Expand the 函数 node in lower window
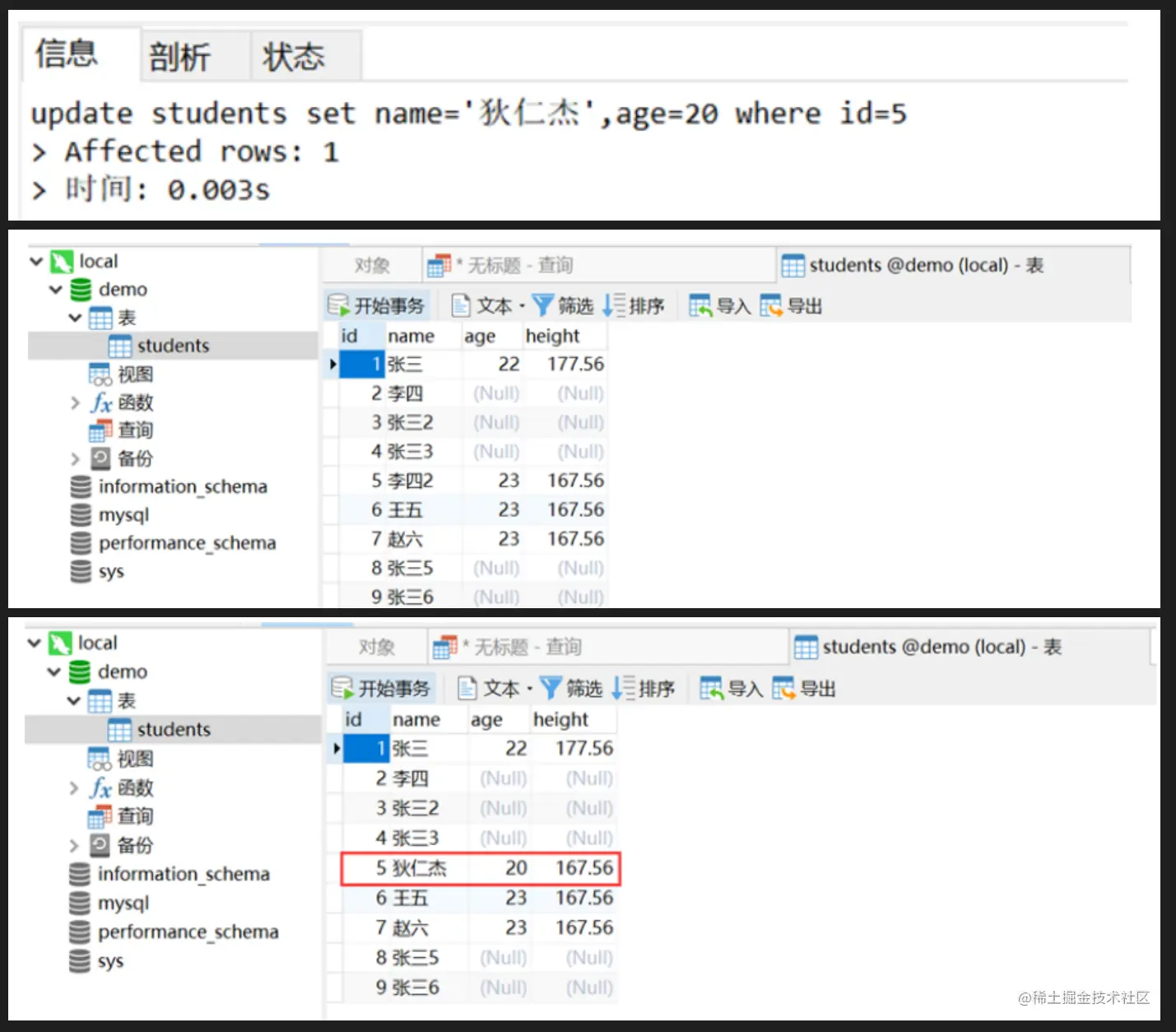Viewport: 1176px width, 1032px height. (x=74, y=788)
